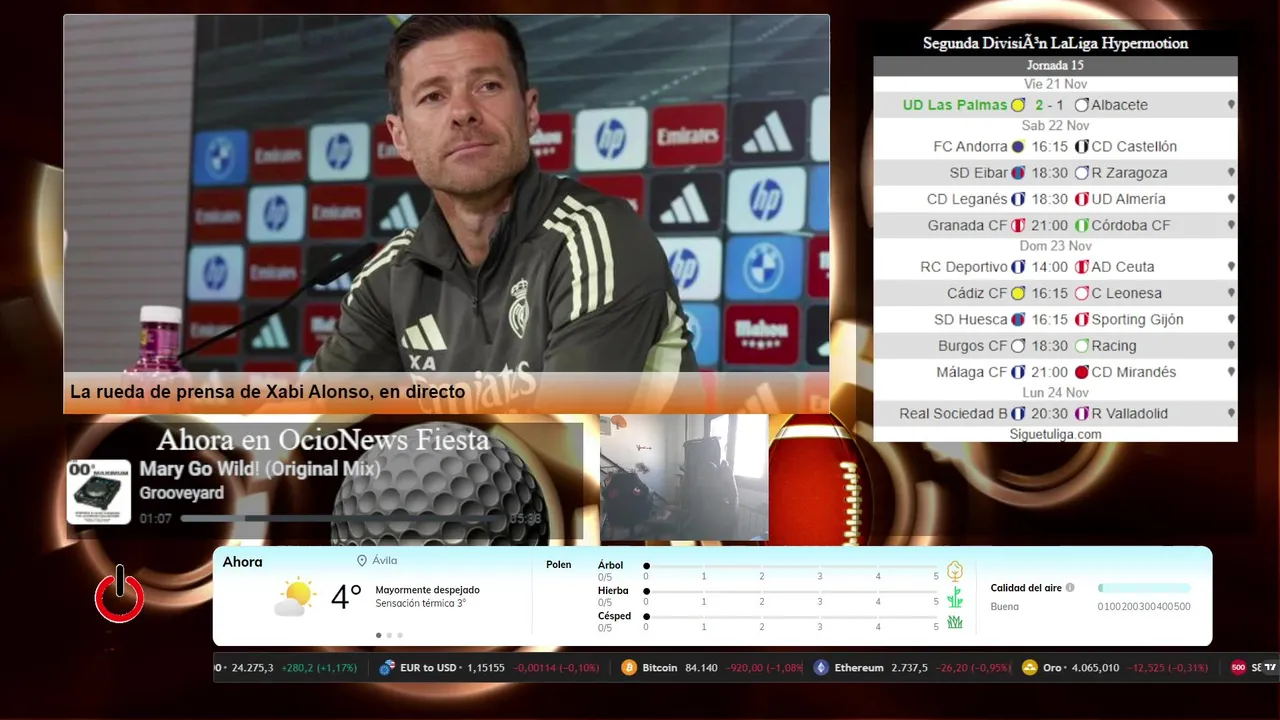Click the Racing team name
The width and height of the screenshot is (1280, 720).
(1113, 346)
